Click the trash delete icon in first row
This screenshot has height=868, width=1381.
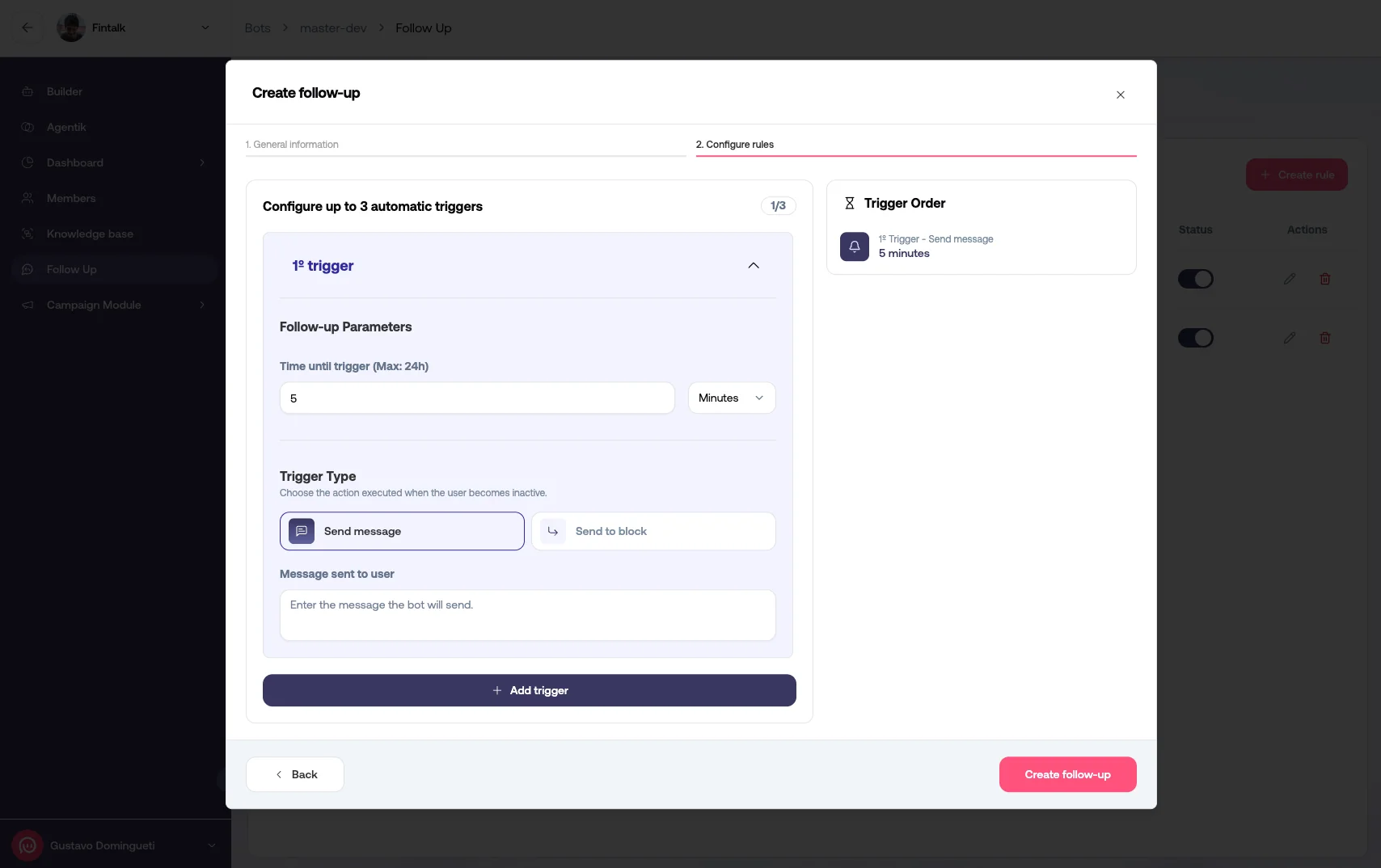[1324, 279]
